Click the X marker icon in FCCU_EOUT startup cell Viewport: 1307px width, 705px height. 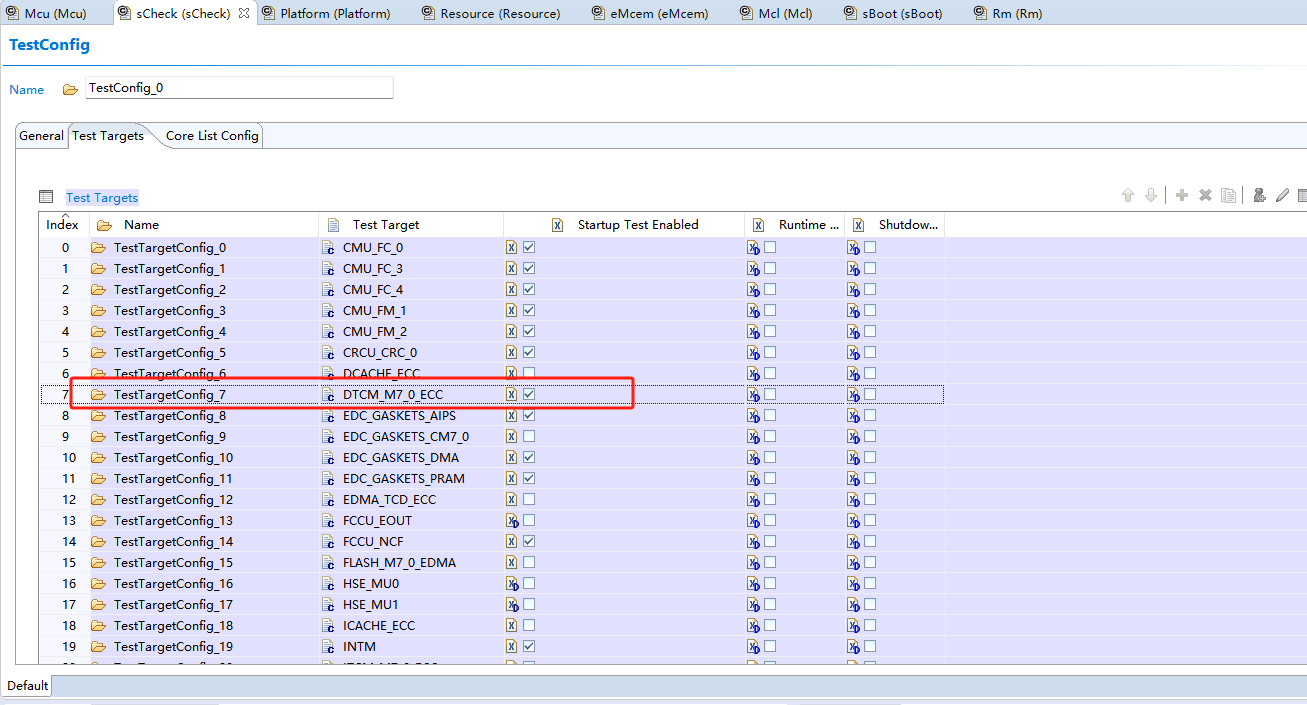point(512,521)
